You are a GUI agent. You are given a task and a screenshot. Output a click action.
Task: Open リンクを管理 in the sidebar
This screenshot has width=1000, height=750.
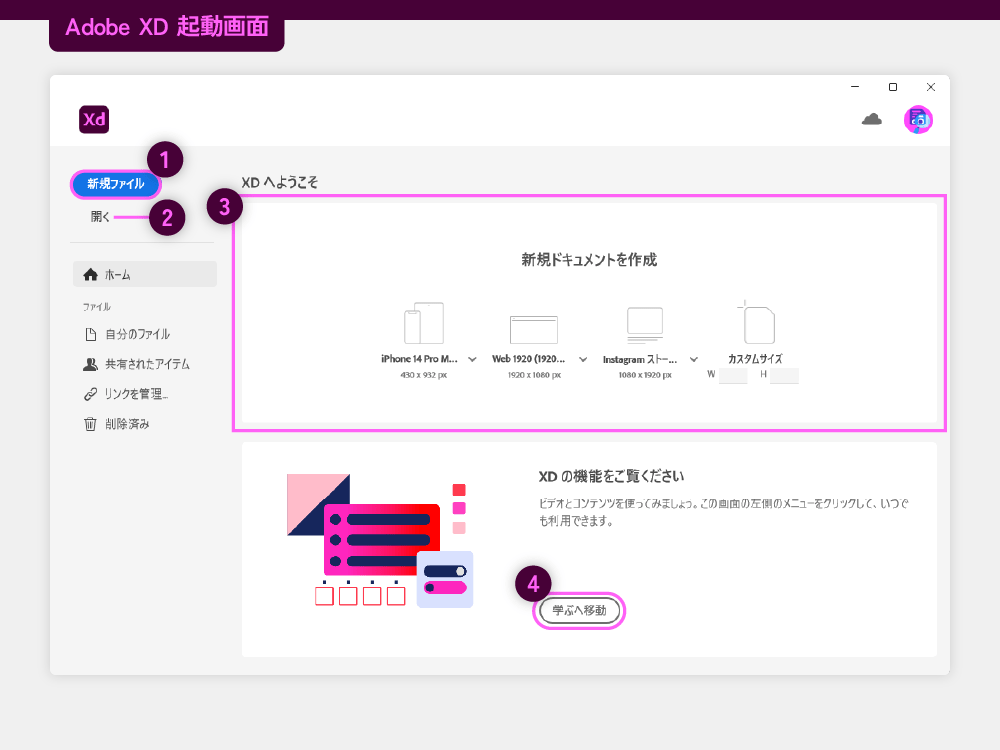126,394
